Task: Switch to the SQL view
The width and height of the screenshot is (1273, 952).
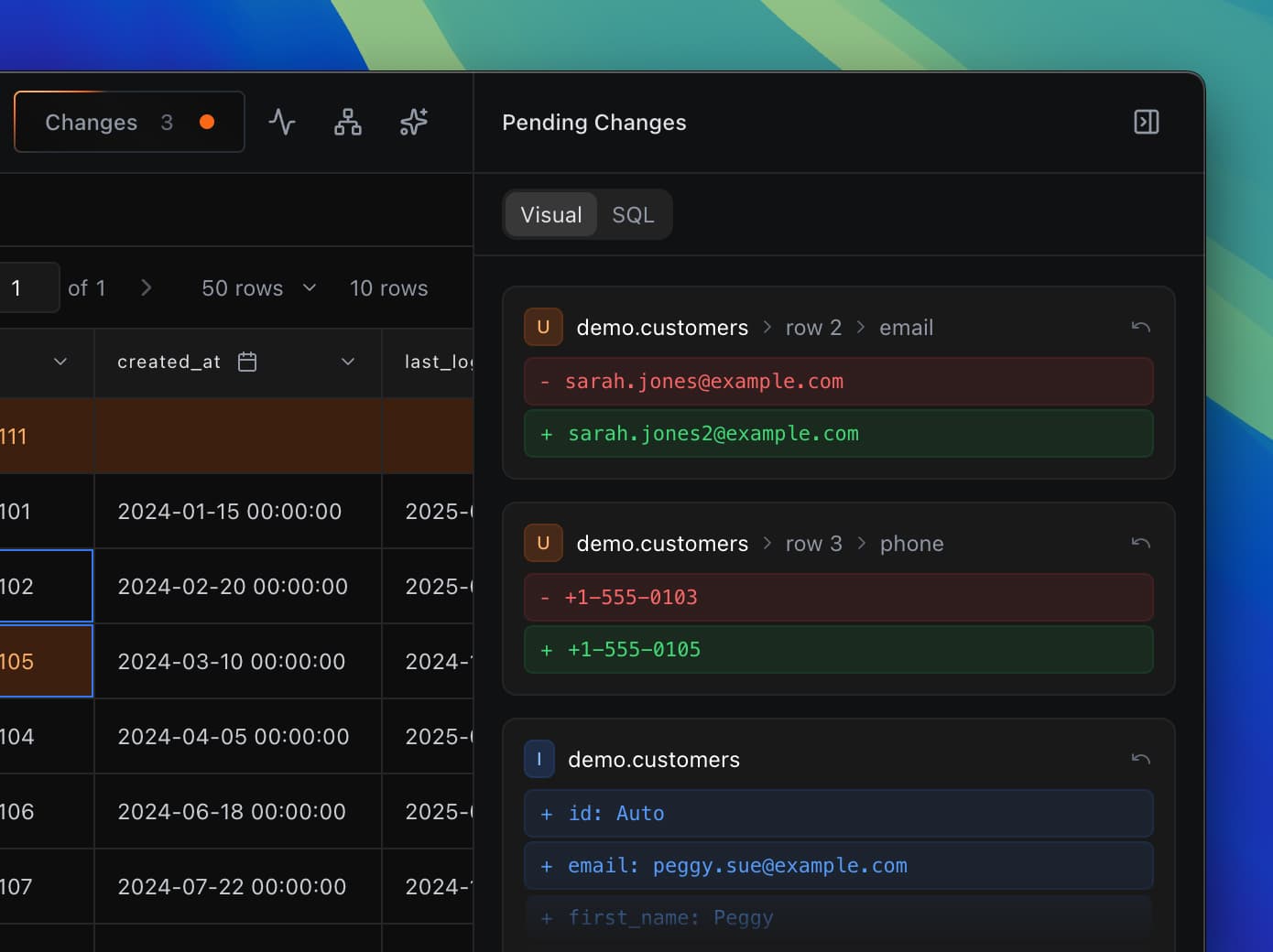Action: [x=633, y=215]
